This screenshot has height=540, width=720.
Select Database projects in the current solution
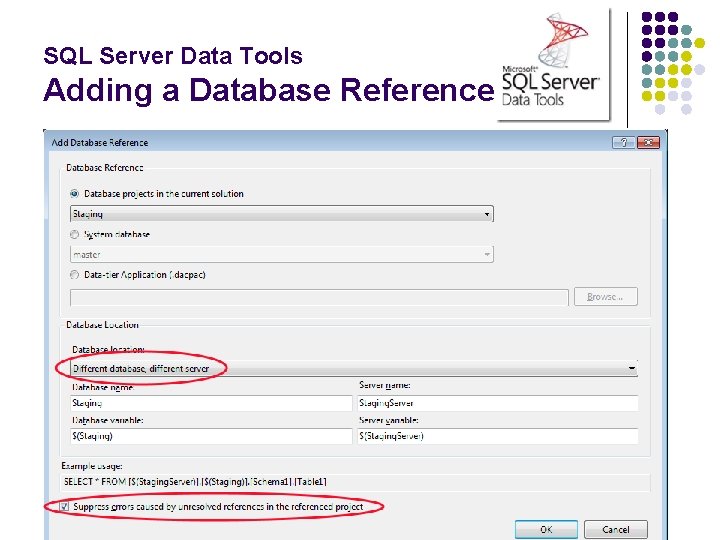pyautogui.click(x=74, y=194)
